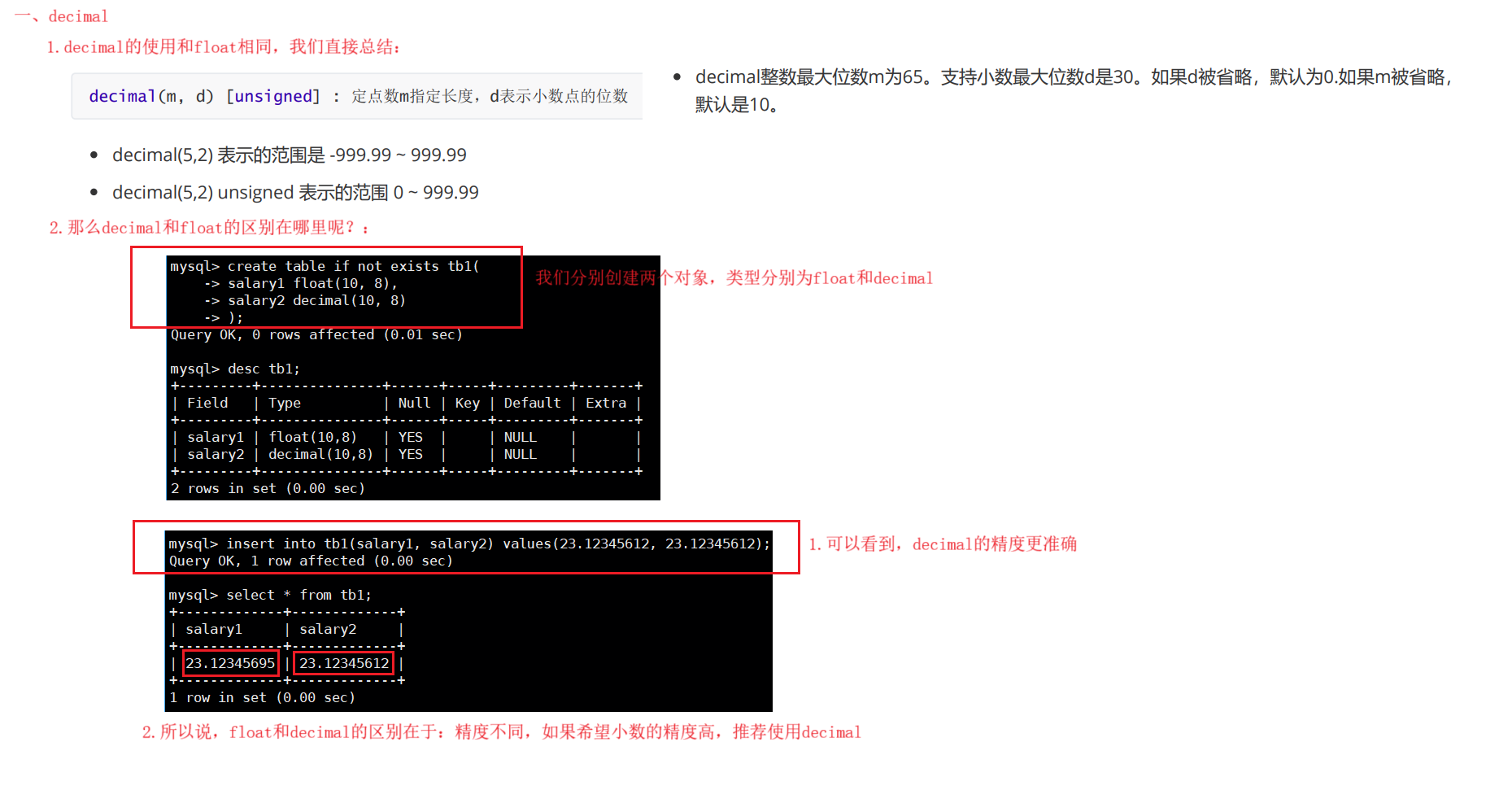Click the red note about decimal precision

tap(943, 544)
